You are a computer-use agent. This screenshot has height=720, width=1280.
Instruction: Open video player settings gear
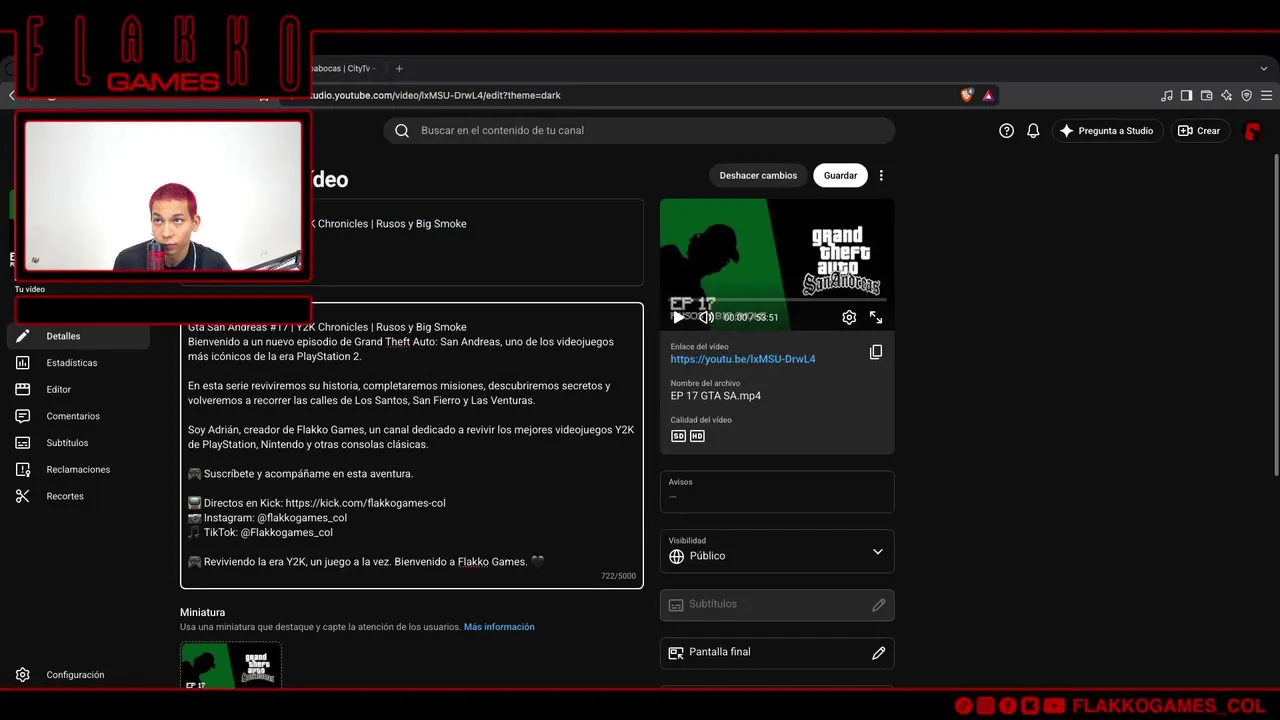coord(849,317)
